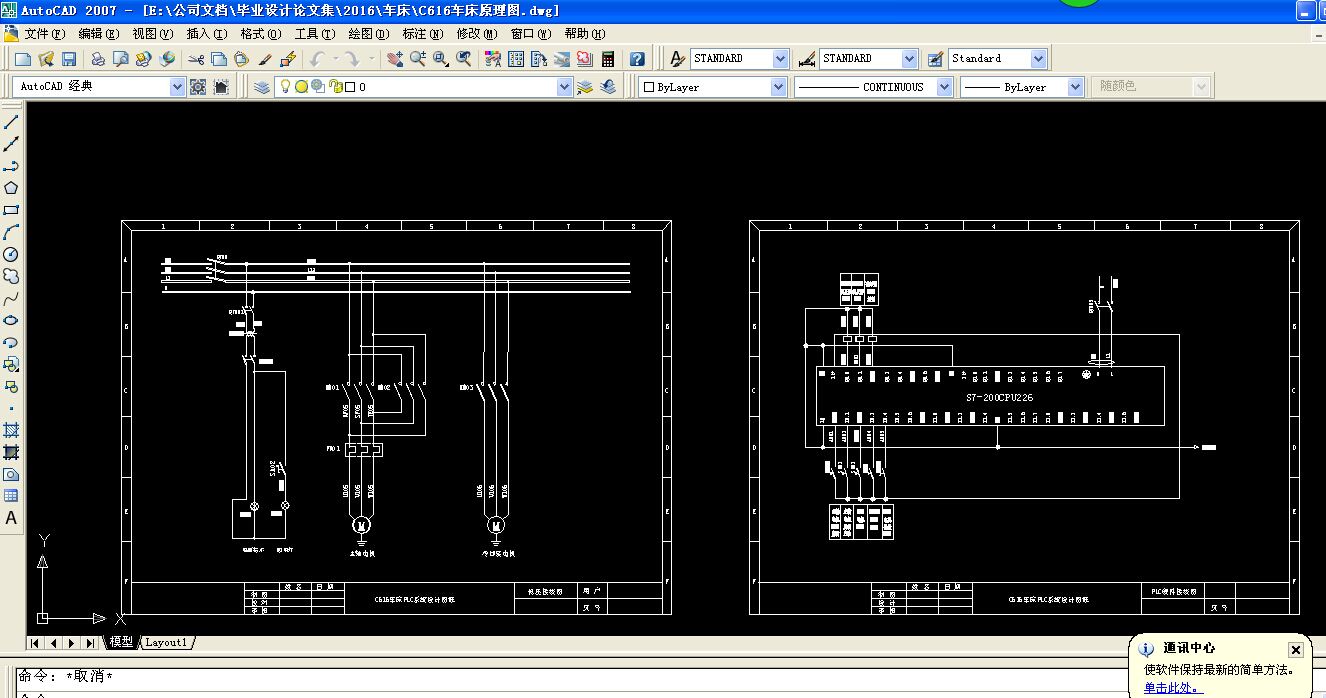Activate the Pan realtime hand tool
This screenshot has height=698, width=1326.
394,60
